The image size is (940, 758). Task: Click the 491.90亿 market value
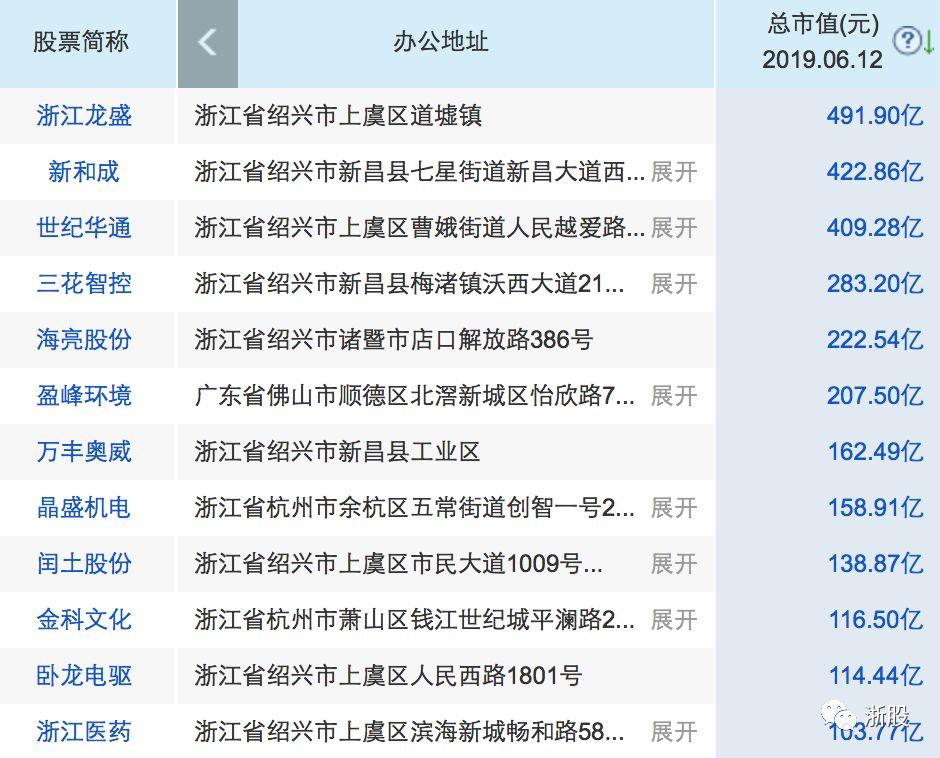pos(875,116)
